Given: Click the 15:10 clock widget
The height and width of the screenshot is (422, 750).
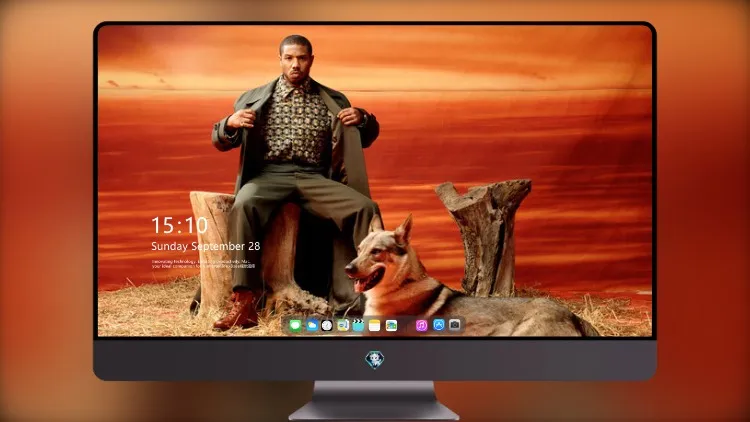Looking at the screenshot, I should (179, 225).
